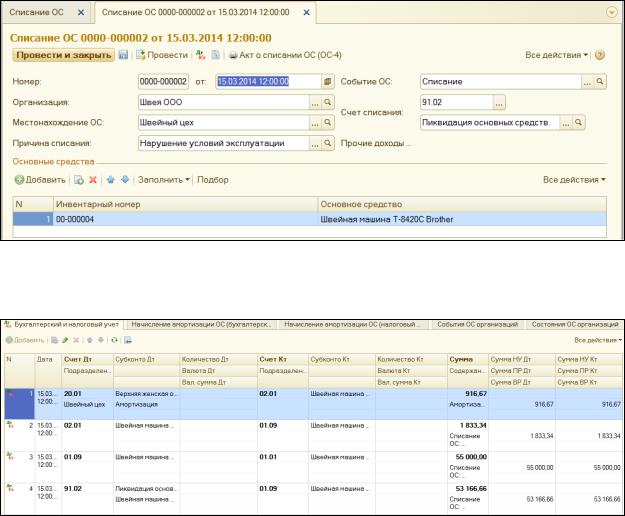Open the window list arrow at top right
Image resolution: width=625 pixels, height=516 pixels.
click(x=611, y=13)
